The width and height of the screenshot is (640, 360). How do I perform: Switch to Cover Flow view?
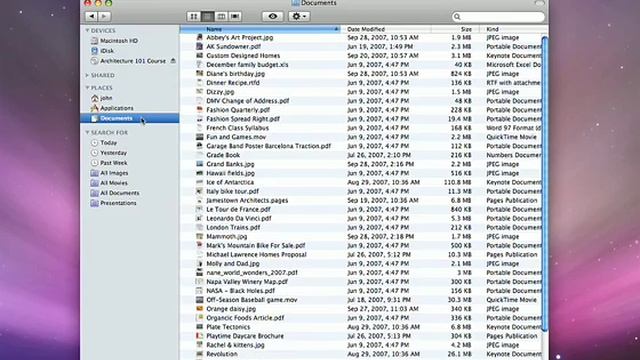pos(235,16)
